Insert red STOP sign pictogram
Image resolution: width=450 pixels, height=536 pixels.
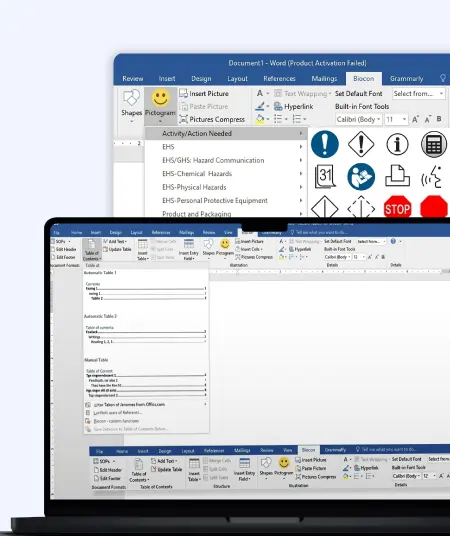397,206
